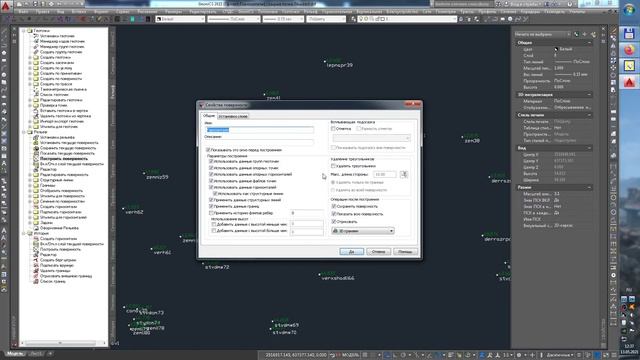Launch Firefox from the desktop sidebar
The width and height of the screenshot is (640, 360).
click(629, 50)
